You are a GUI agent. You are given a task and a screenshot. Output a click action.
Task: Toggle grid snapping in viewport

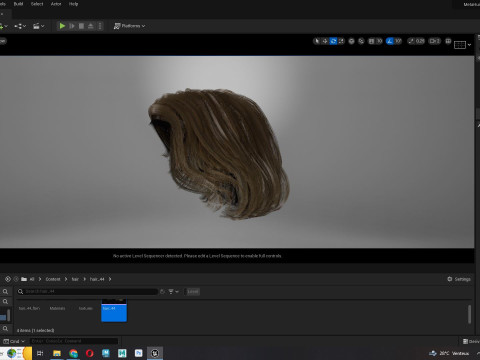[x=371, y=41]
